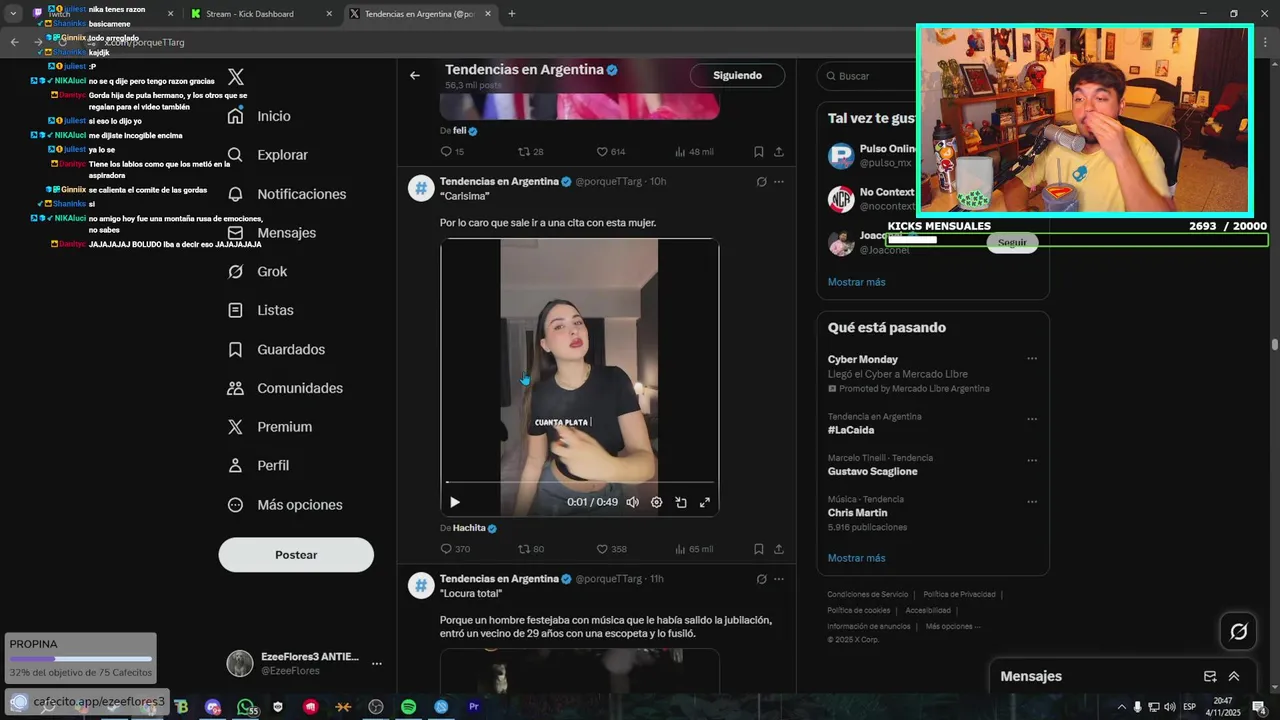The height and width of the screenshot is (720, 1280).
Task: Play the Carísima video
Action: (455, 502)
